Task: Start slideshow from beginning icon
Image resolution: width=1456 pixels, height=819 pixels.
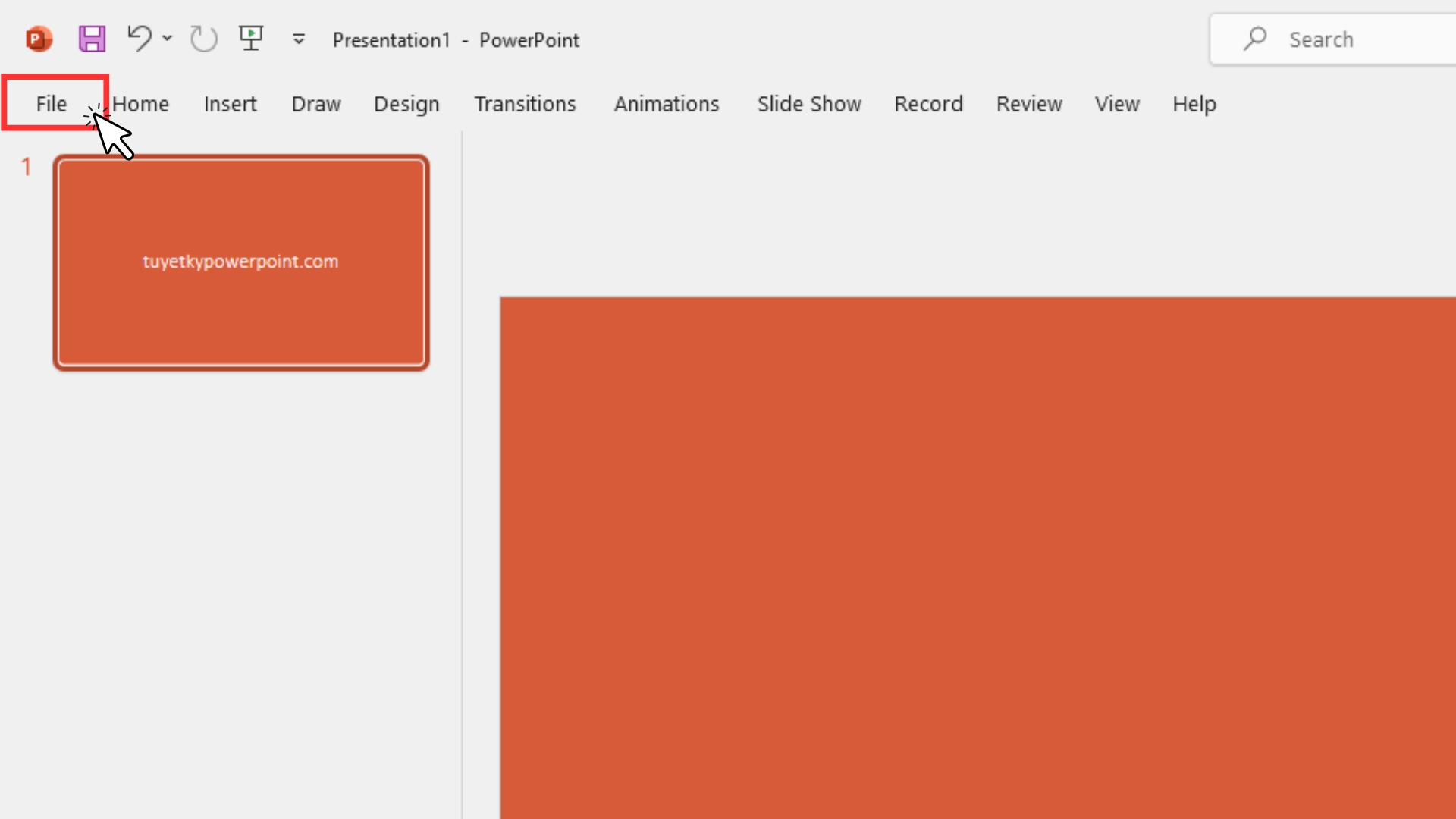Action: point(251,38)
